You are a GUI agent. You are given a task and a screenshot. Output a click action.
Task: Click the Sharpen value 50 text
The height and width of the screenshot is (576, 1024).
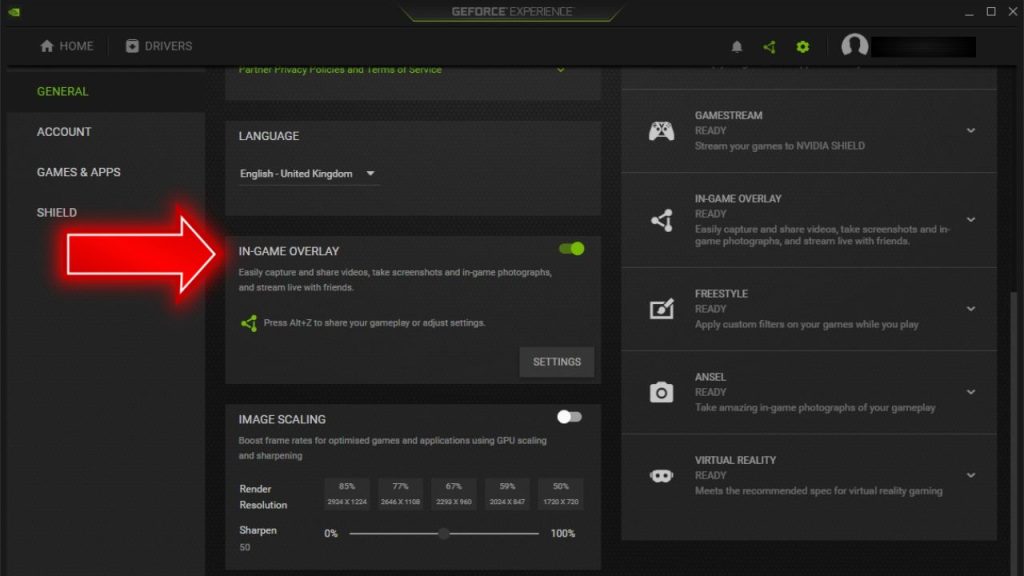[244, 547]
